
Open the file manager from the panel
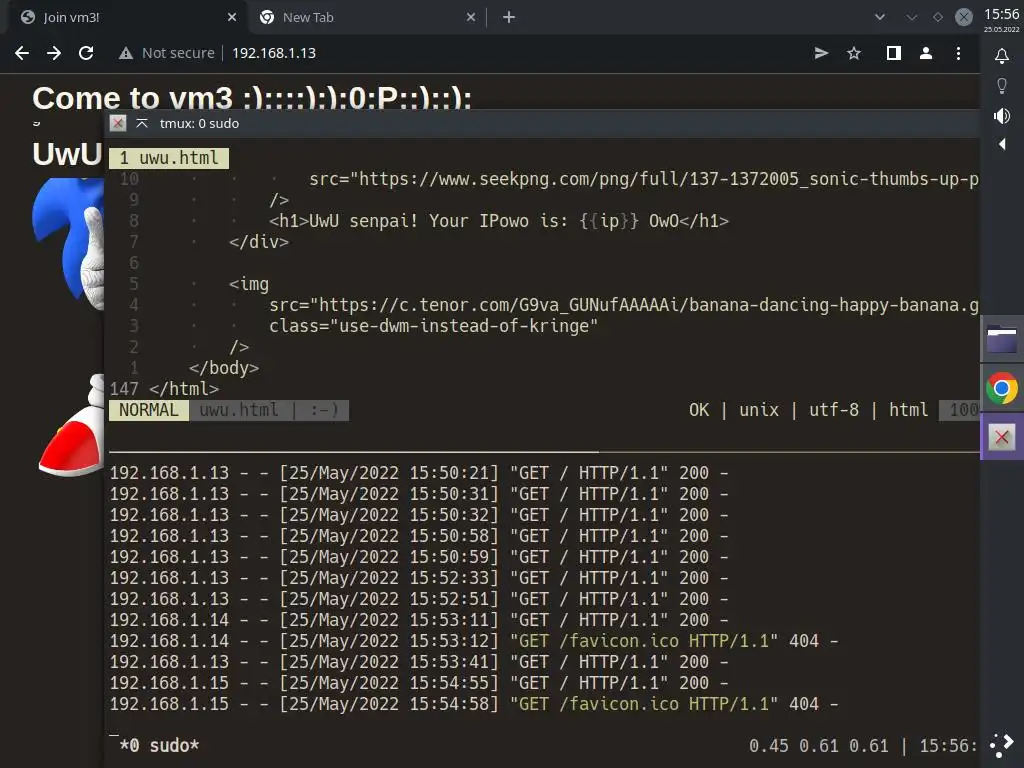pyautogui.click(x=1002, y=339)
